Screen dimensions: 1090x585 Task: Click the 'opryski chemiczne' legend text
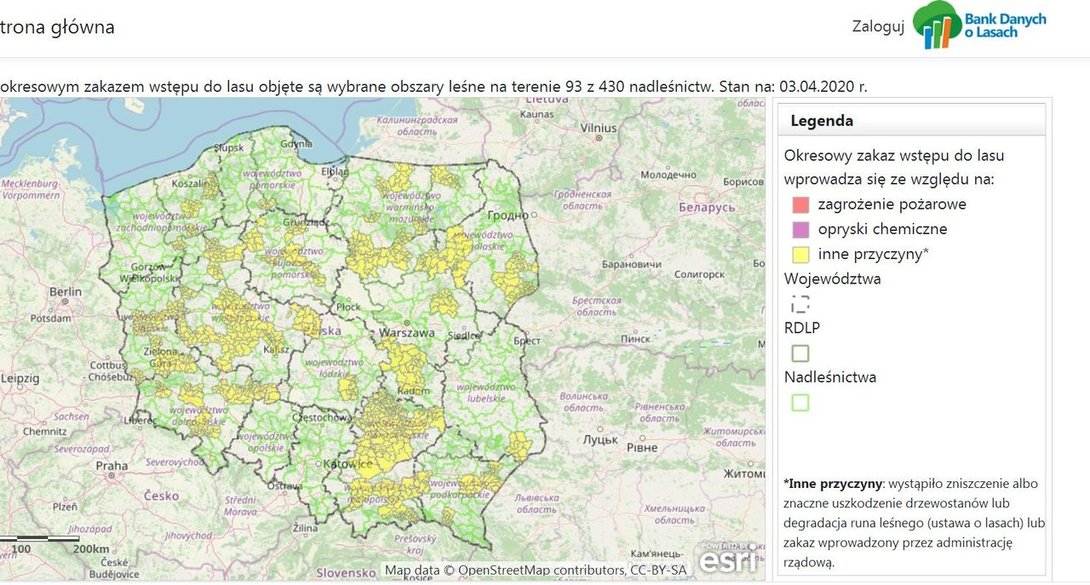tap(882, 229)
